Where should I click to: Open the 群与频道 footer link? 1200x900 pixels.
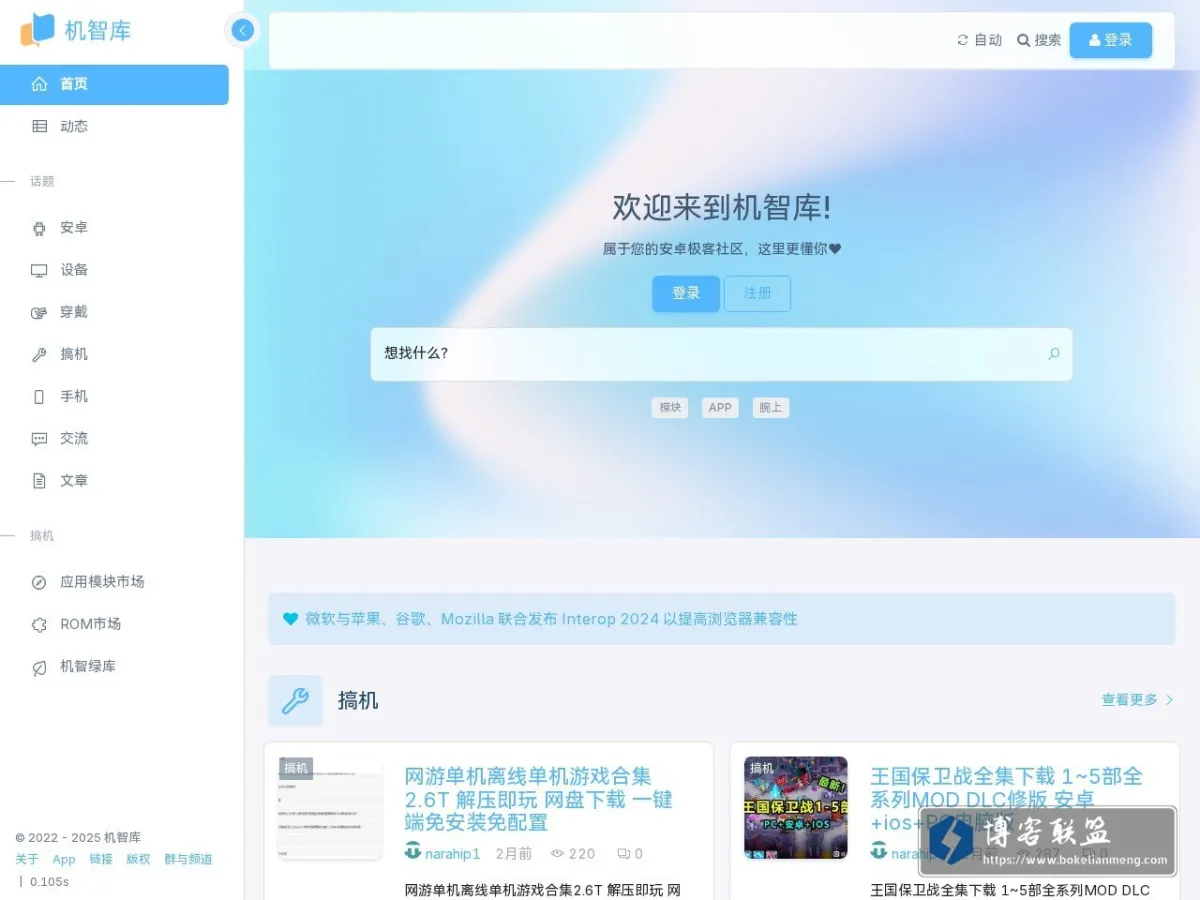[x=188, y=859]
